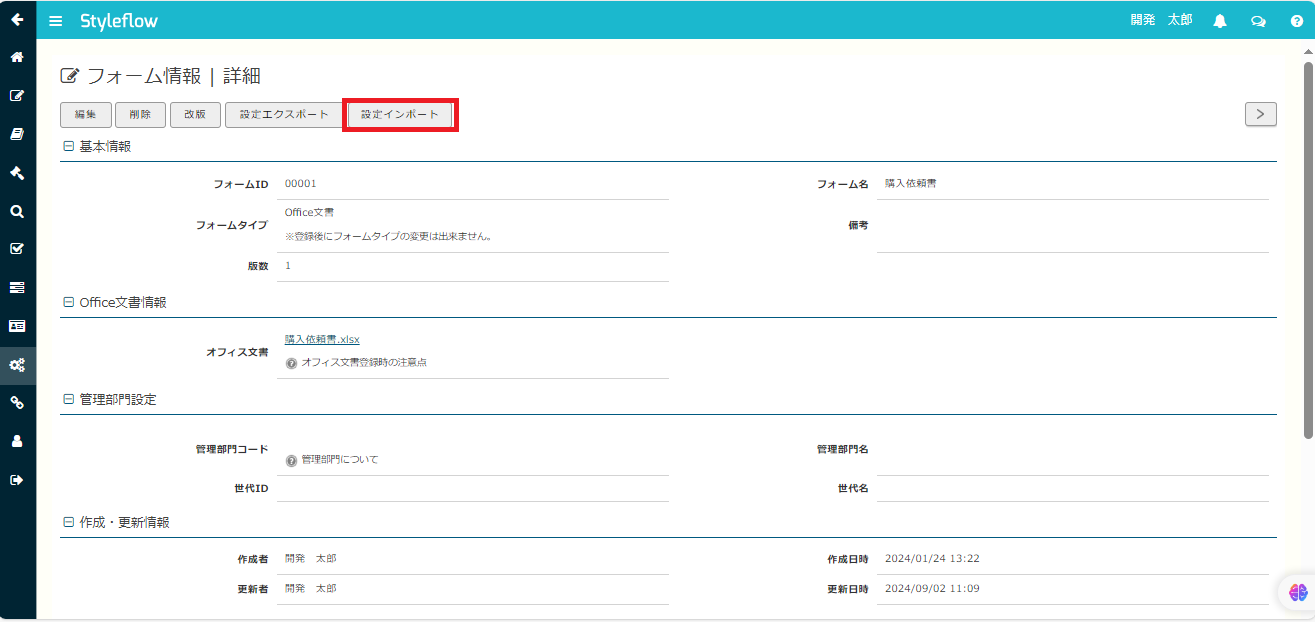Open notifications bell in header

coord(1220,21)
